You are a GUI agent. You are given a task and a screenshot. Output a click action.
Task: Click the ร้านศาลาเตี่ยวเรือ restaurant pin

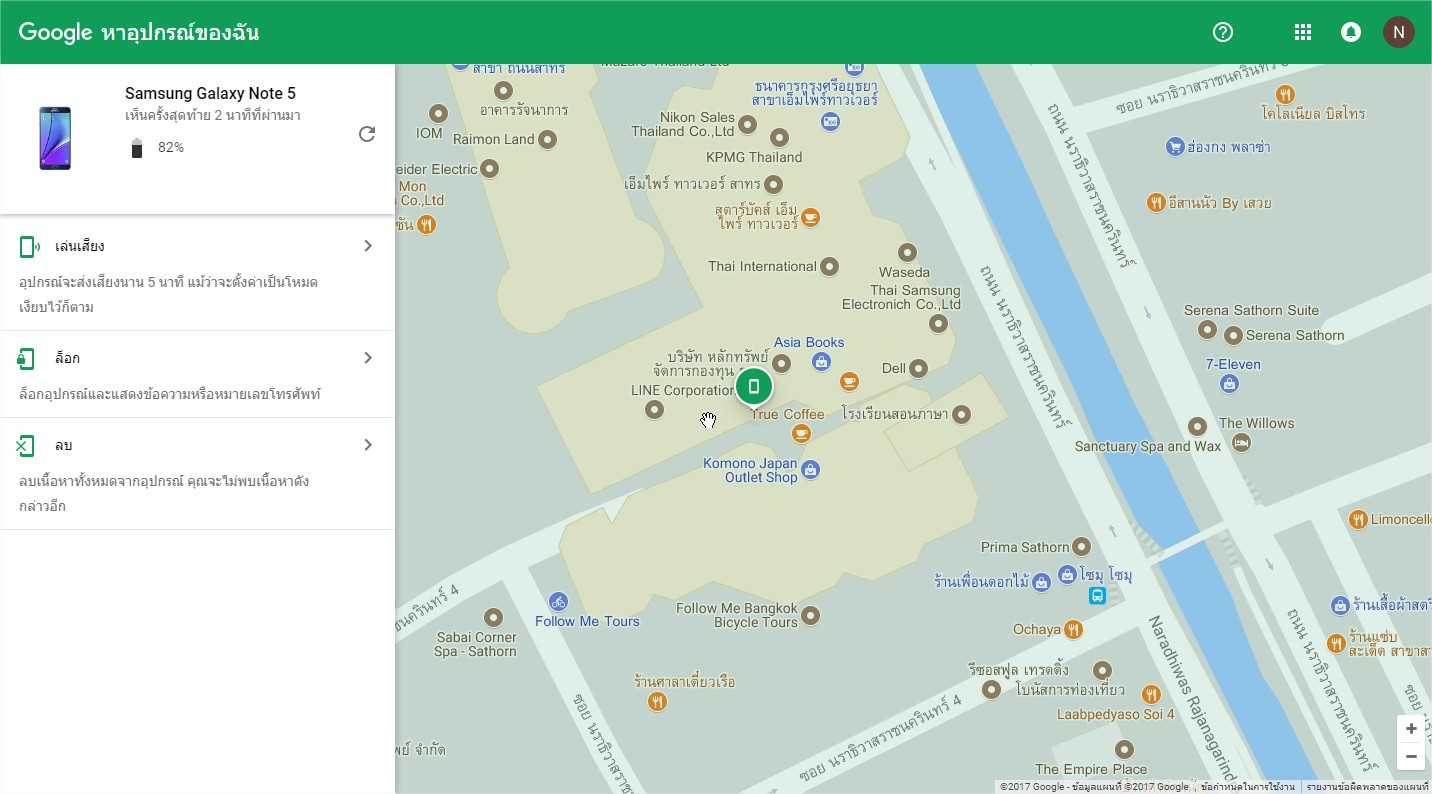(x=657, y=702)
